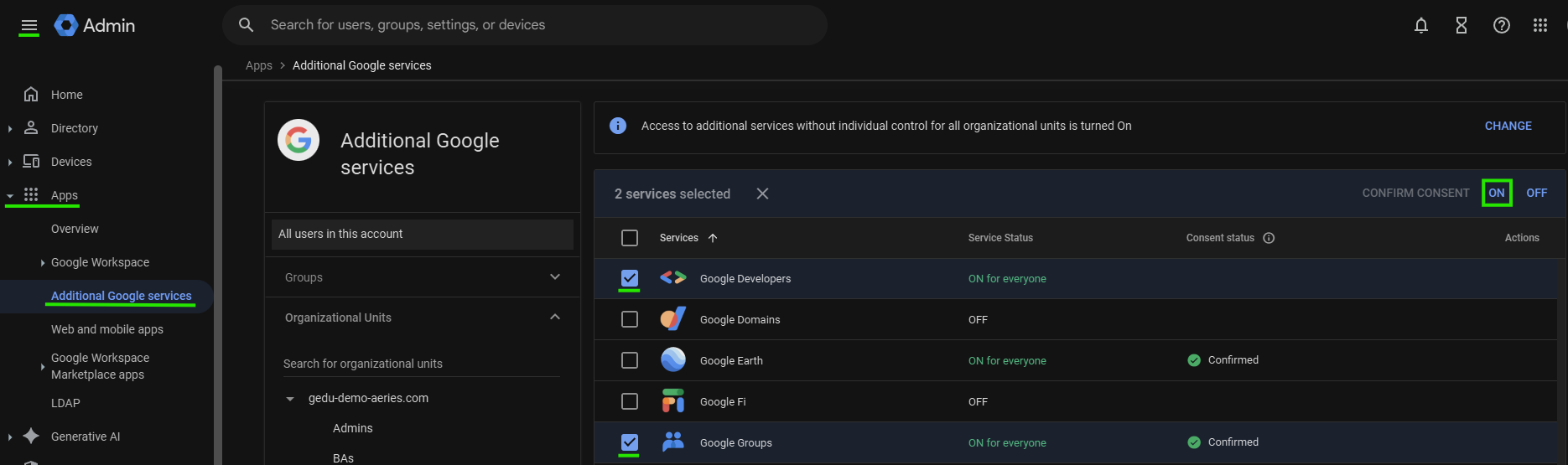Expand Google Workspace Marketplace apps arrow
This screenshot has height=465, width=1568.
(43, 366)
